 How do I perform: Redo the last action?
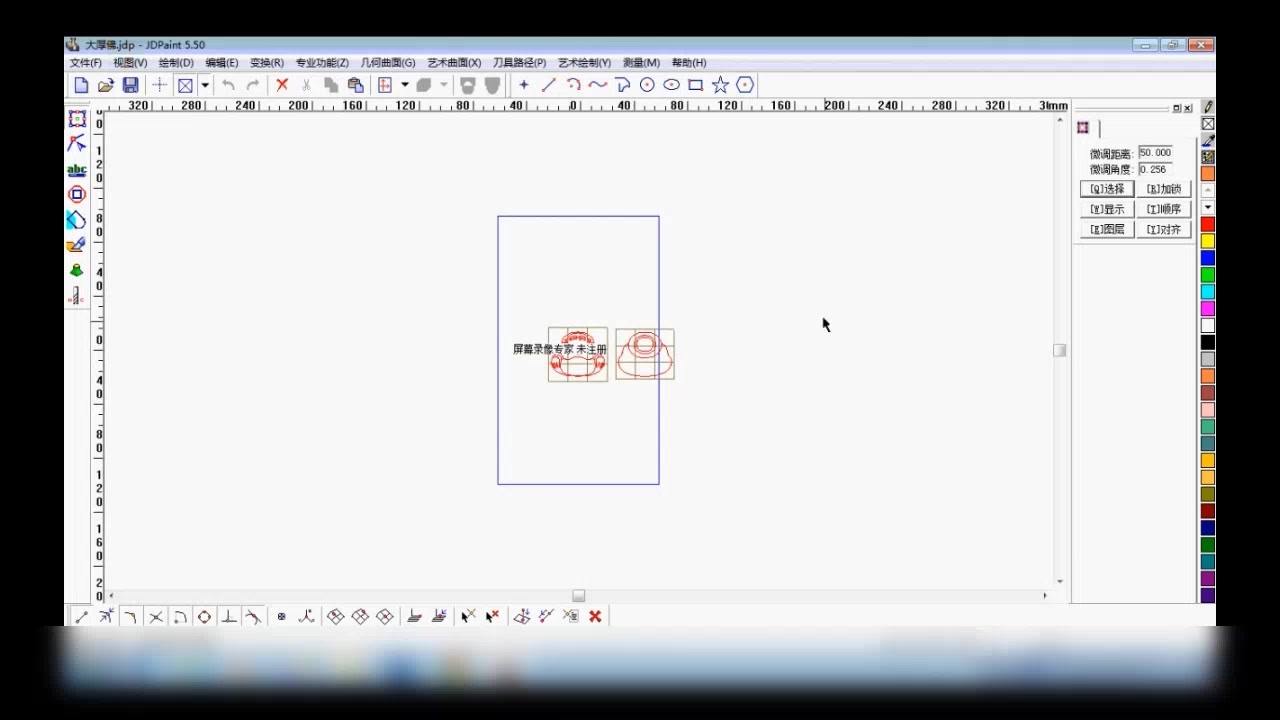(253, 85)
